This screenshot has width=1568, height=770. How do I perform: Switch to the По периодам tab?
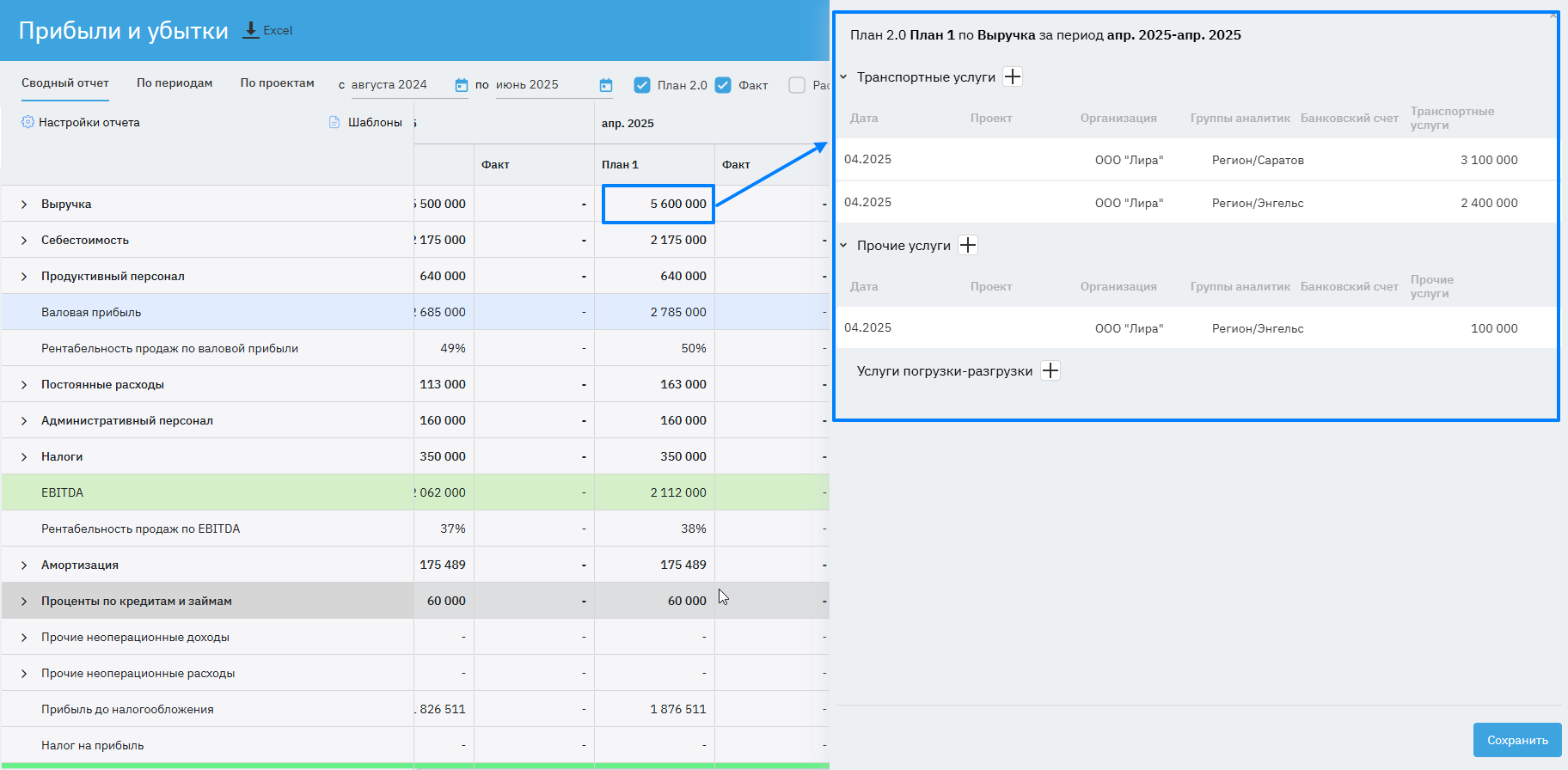175,83
